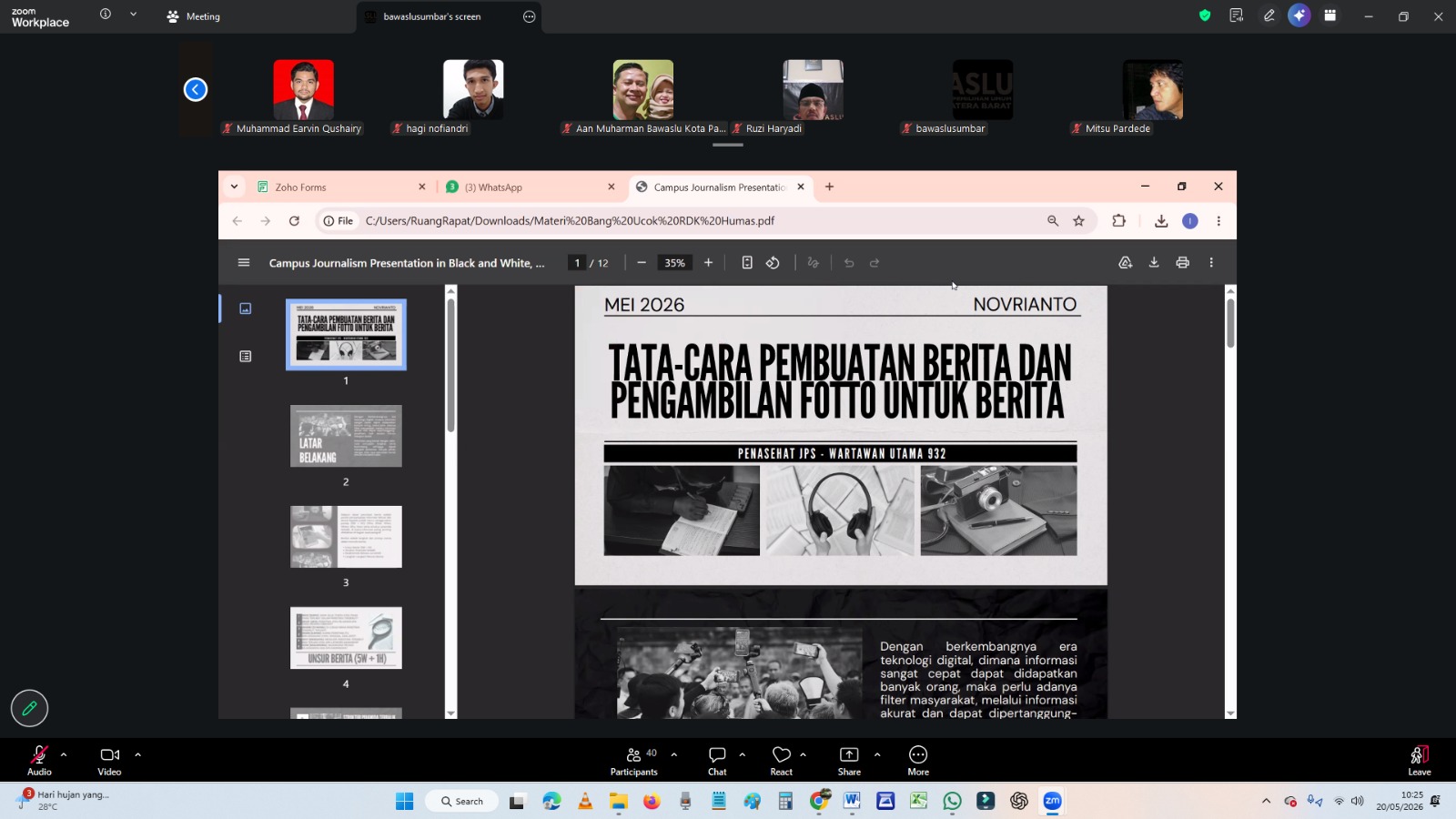This screenshot has height=819, width=1456.
Task: Bookmark this page with star icon
Action: pyautogui.click(x=1078, y=221)
